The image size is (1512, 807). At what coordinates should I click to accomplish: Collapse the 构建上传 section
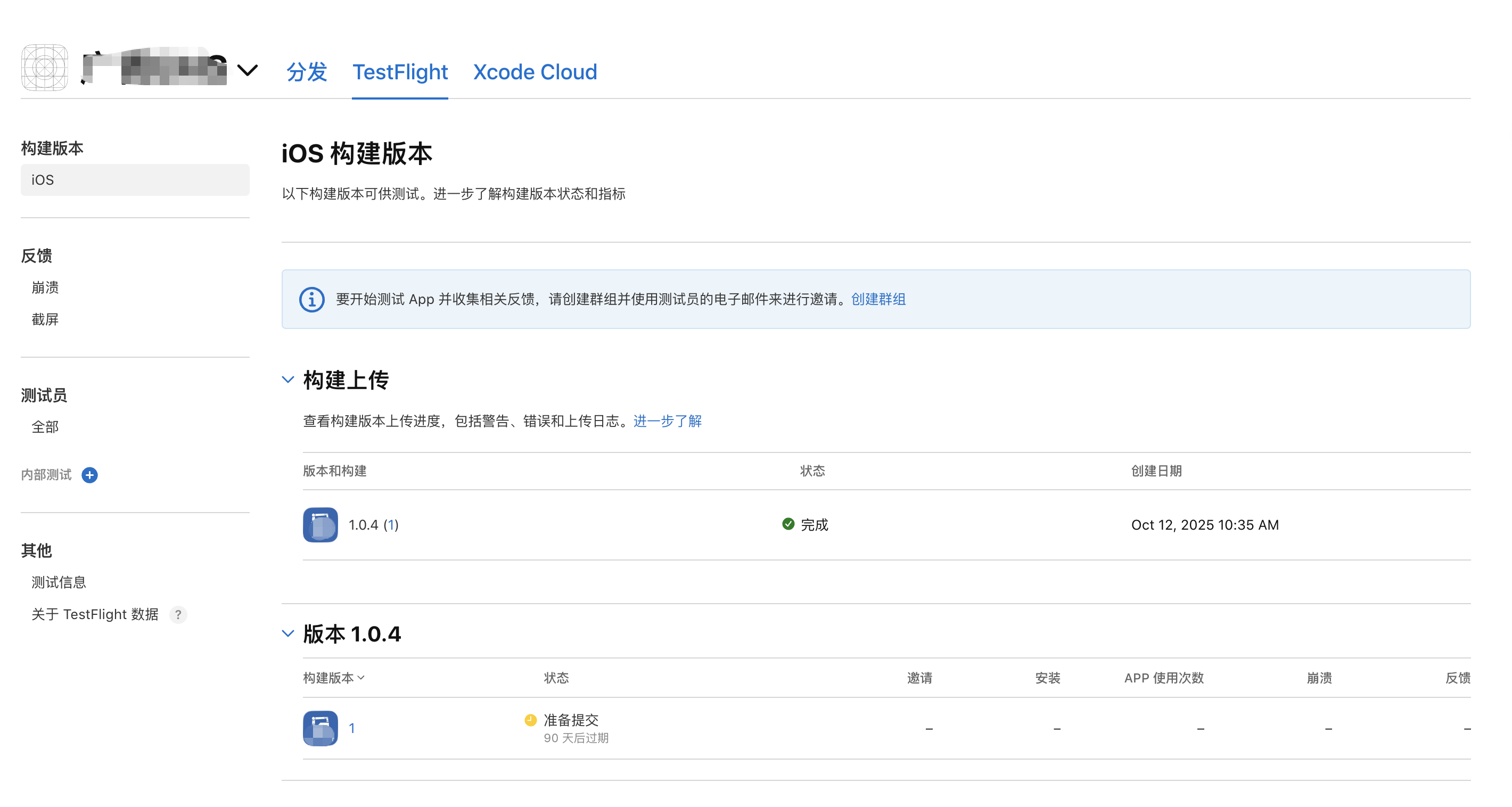[x=288, y=380]
